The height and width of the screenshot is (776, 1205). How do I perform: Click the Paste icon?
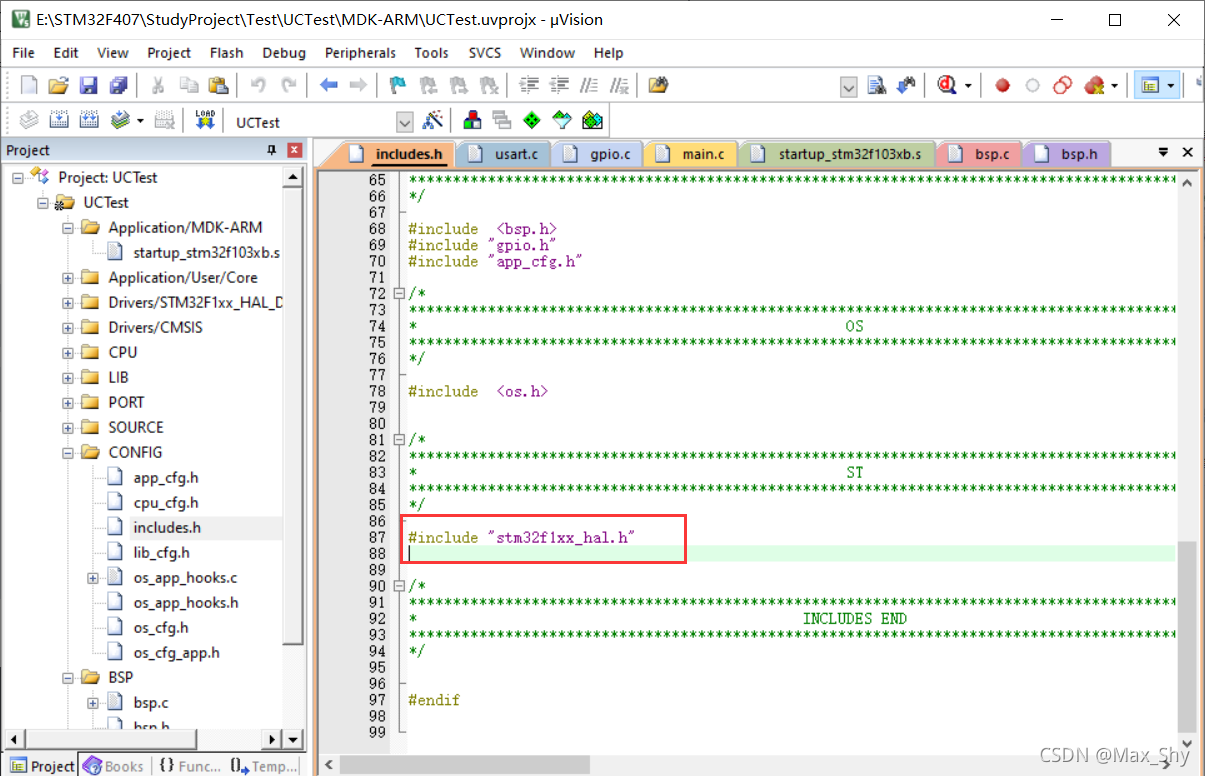[x=218, y=86]
